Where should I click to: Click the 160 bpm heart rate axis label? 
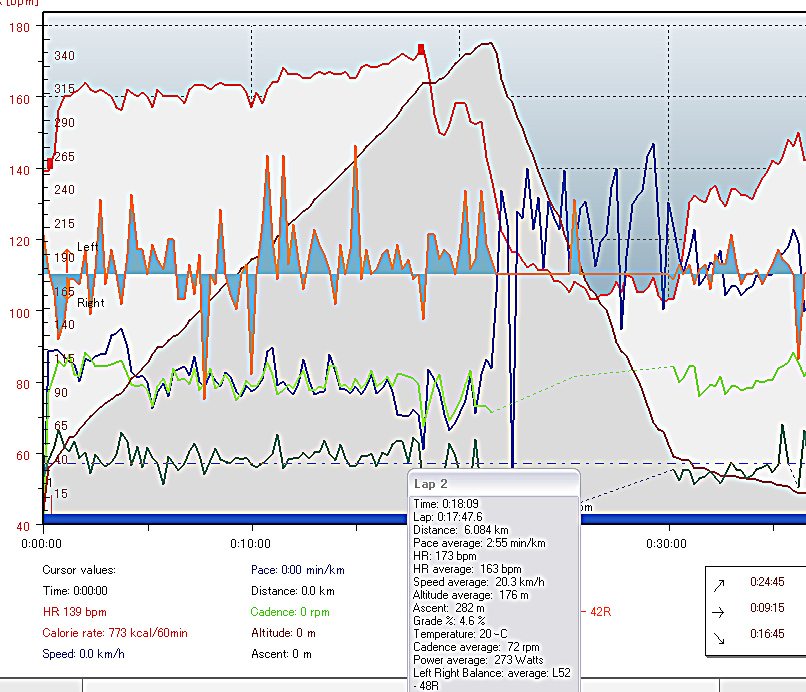click(20, 99)
